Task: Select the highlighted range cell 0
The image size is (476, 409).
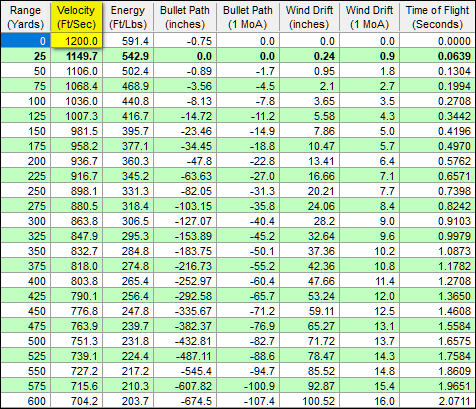Action: [x=25, y=41]
